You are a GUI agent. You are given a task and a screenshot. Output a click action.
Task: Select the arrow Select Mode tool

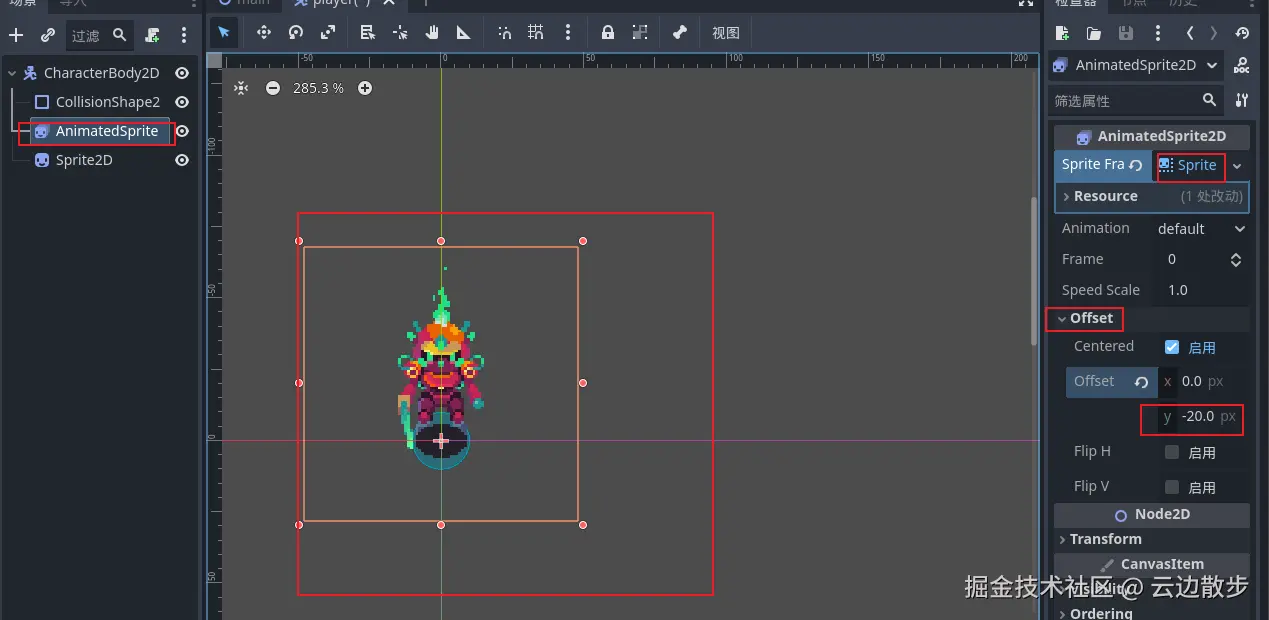click(224, 32)
